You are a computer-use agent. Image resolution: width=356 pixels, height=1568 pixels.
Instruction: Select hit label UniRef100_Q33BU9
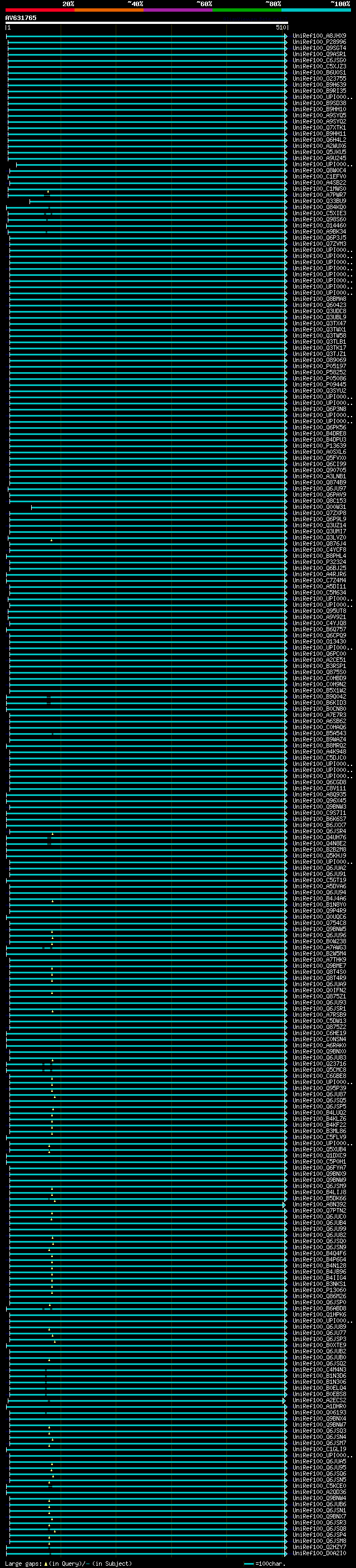point(319,201)
